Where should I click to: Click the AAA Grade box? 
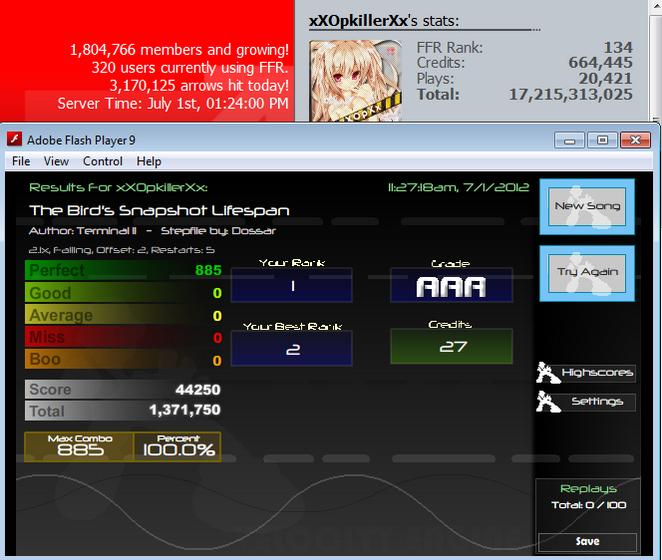[x=451, y=285]
